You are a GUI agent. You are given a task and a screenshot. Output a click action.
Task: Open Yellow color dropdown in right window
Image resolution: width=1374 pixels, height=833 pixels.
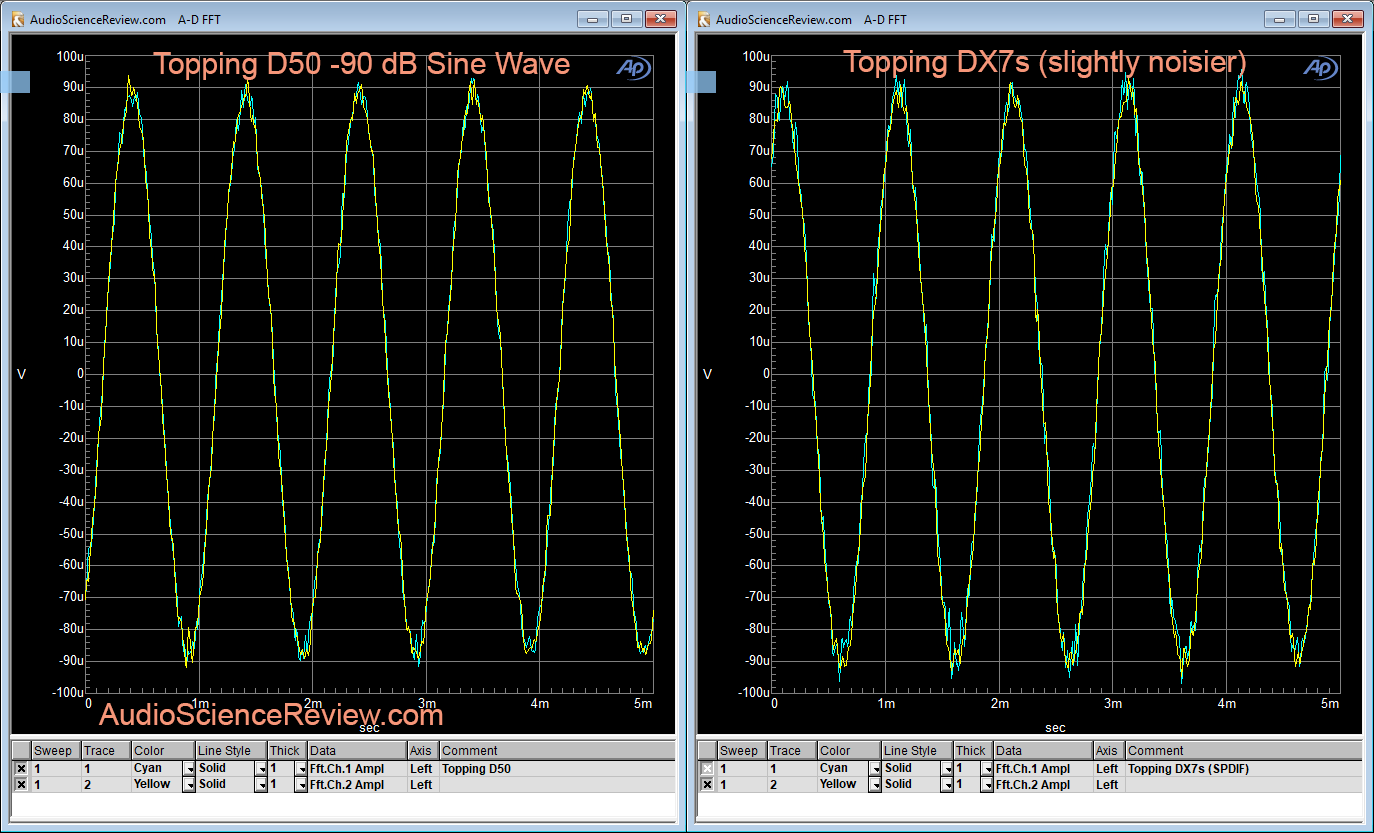pos(874,785)
